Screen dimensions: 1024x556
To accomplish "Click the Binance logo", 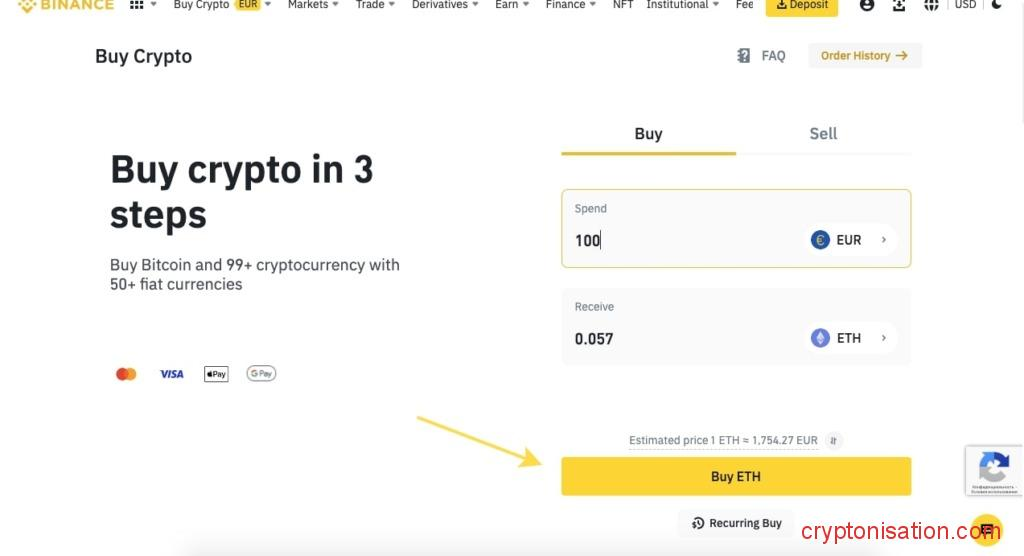I will [x=66, y=5].
